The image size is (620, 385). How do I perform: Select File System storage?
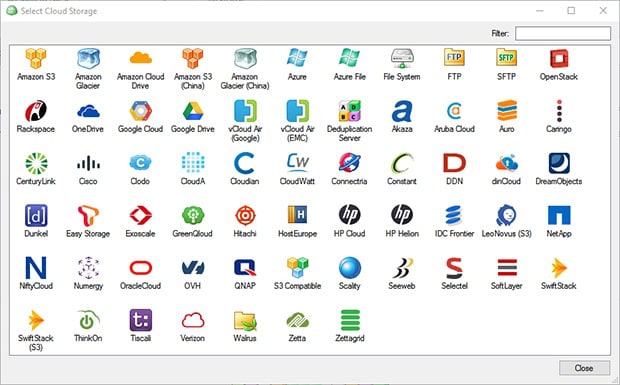pos(402,59)
